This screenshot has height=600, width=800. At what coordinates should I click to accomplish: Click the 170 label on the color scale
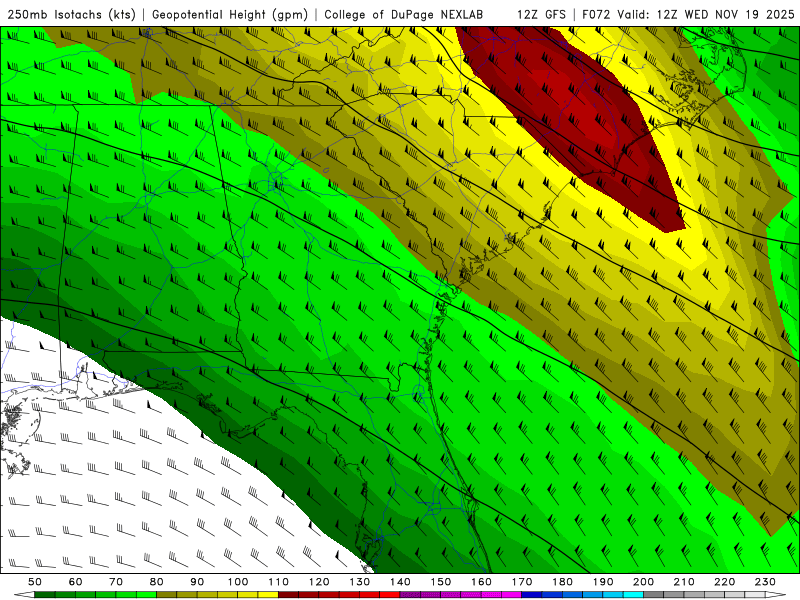[x=521, y=582]
